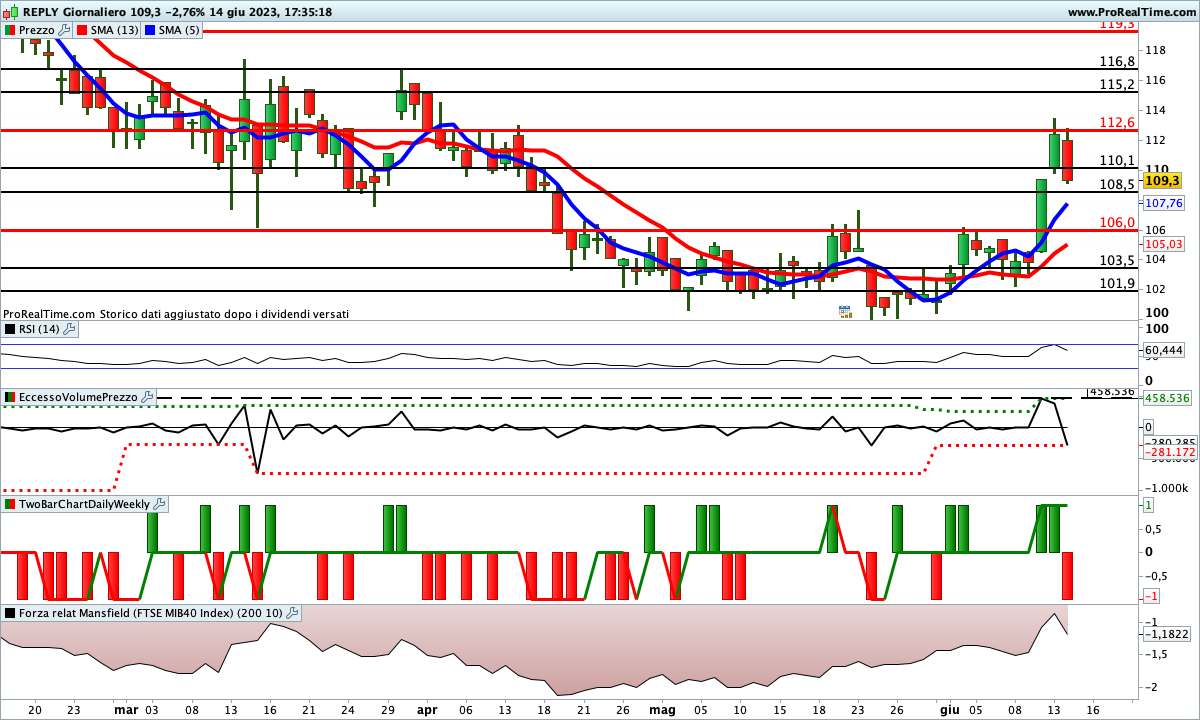
Task: Click the 'Storico dati aggiustato dopo i dividendi versati' note
Action: pos(224,313)
